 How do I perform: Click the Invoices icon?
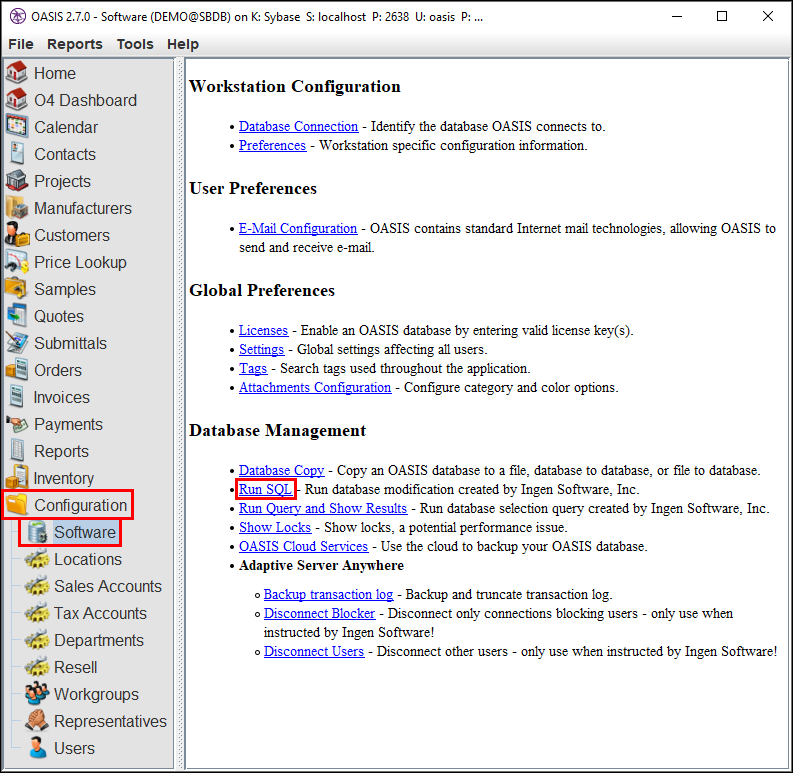[17, 397]
